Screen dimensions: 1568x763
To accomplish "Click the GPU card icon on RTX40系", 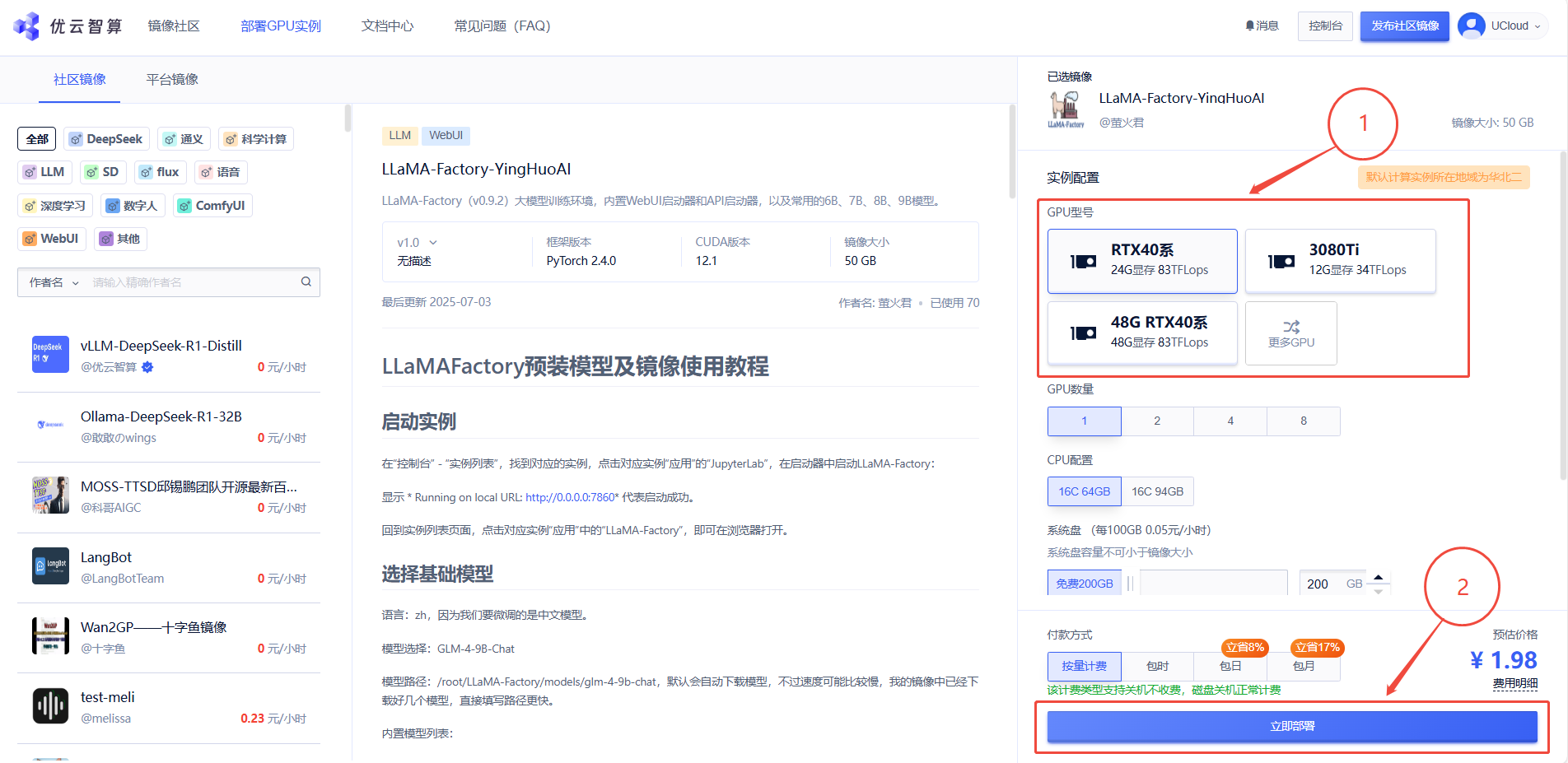I will [1083, 261].
